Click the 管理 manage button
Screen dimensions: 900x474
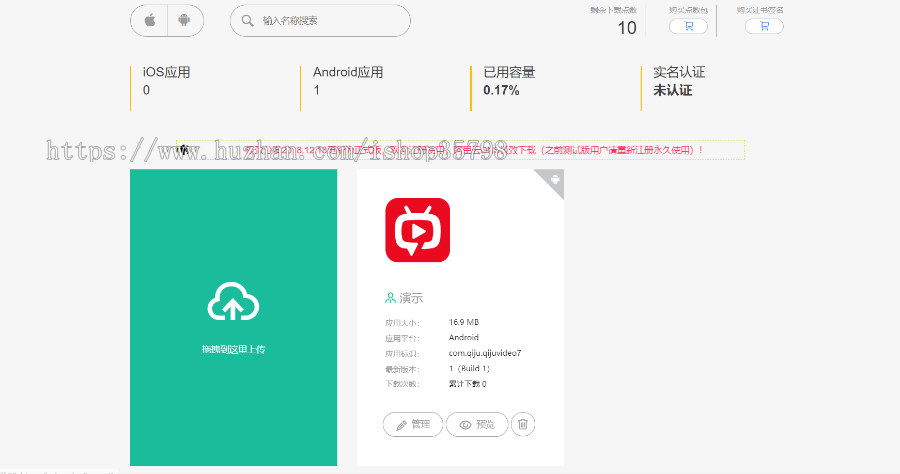pyautogui.click(x=412, y=425)
